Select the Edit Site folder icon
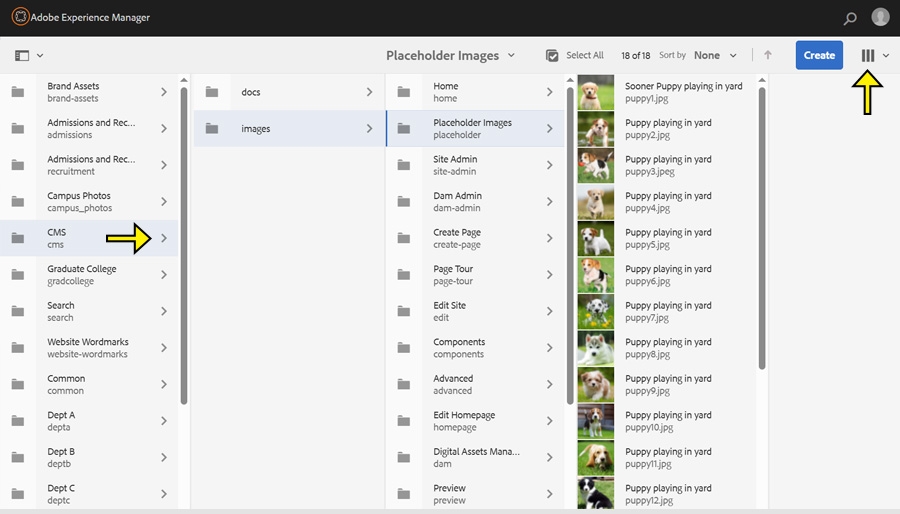900x514 pixels. pos(404,311)
